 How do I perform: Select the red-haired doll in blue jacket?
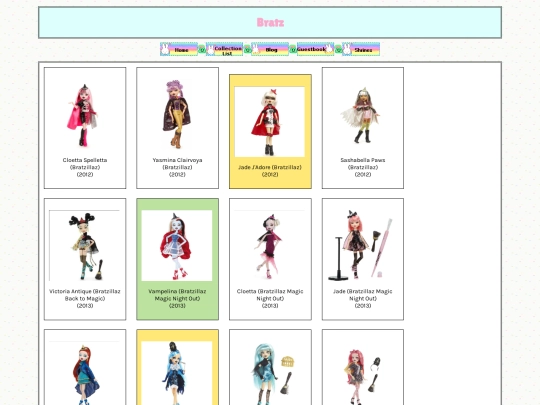[x=84, y=373]
